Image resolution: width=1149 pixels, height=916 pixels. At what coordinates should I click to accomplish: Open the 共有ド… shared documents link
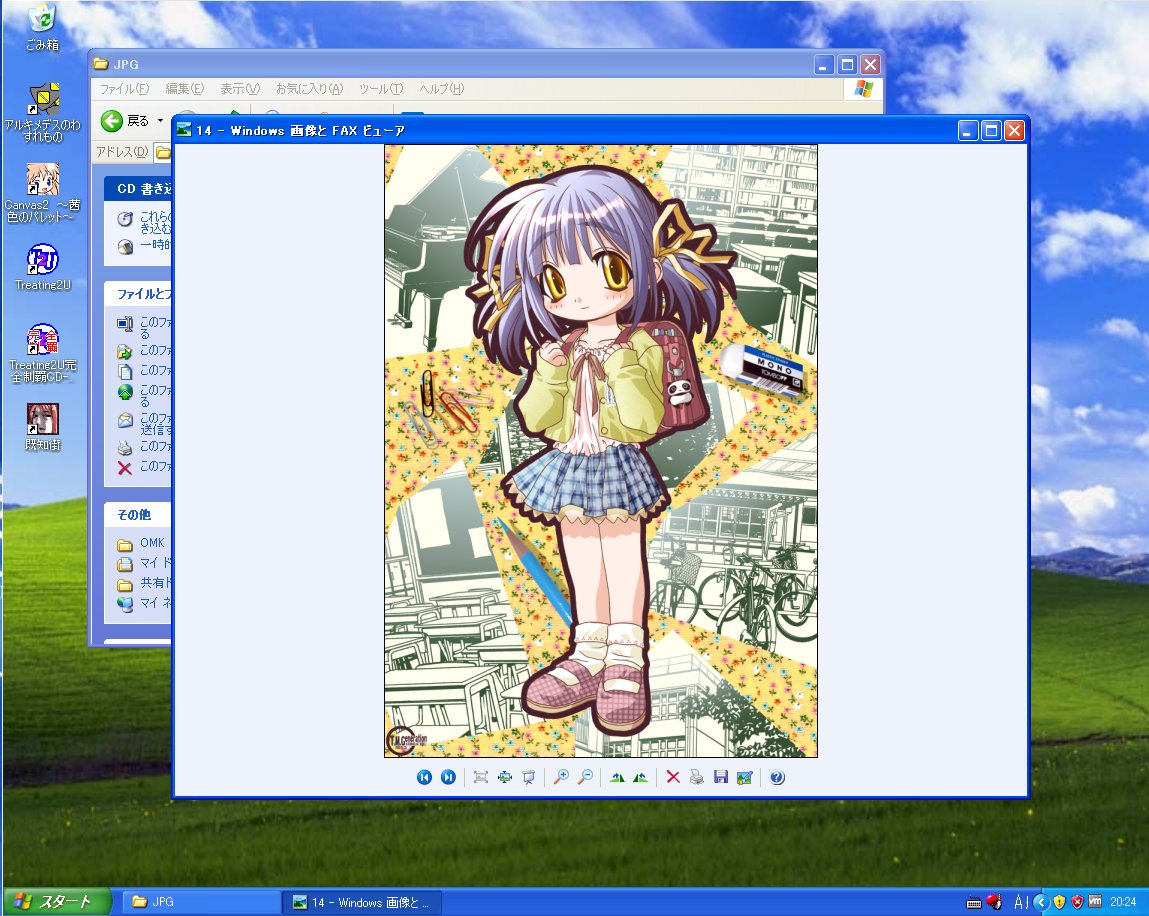155,583
